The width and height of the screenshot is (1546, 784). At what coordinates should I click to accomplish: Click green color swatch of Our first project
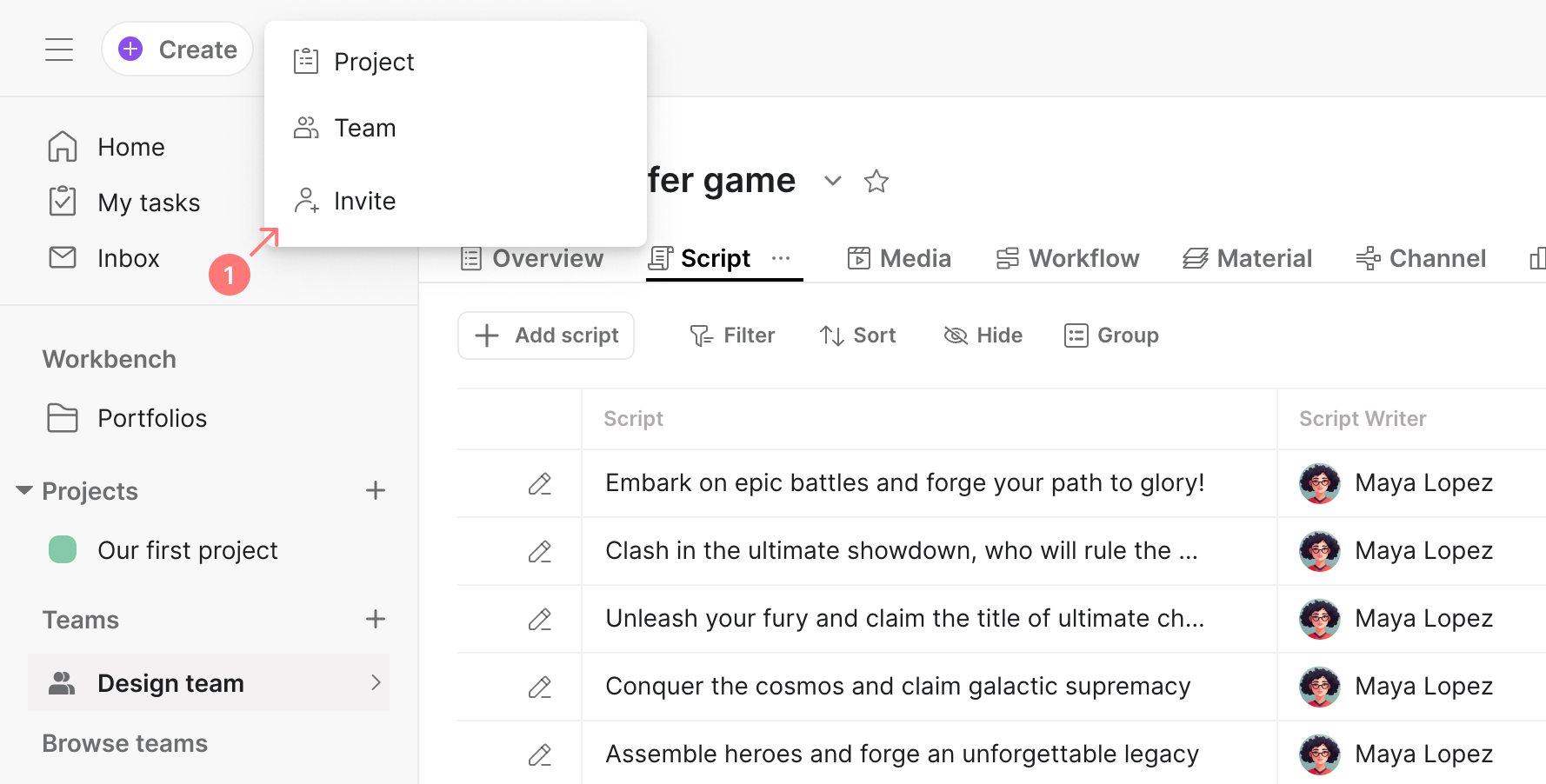click(x=63, y=550)
